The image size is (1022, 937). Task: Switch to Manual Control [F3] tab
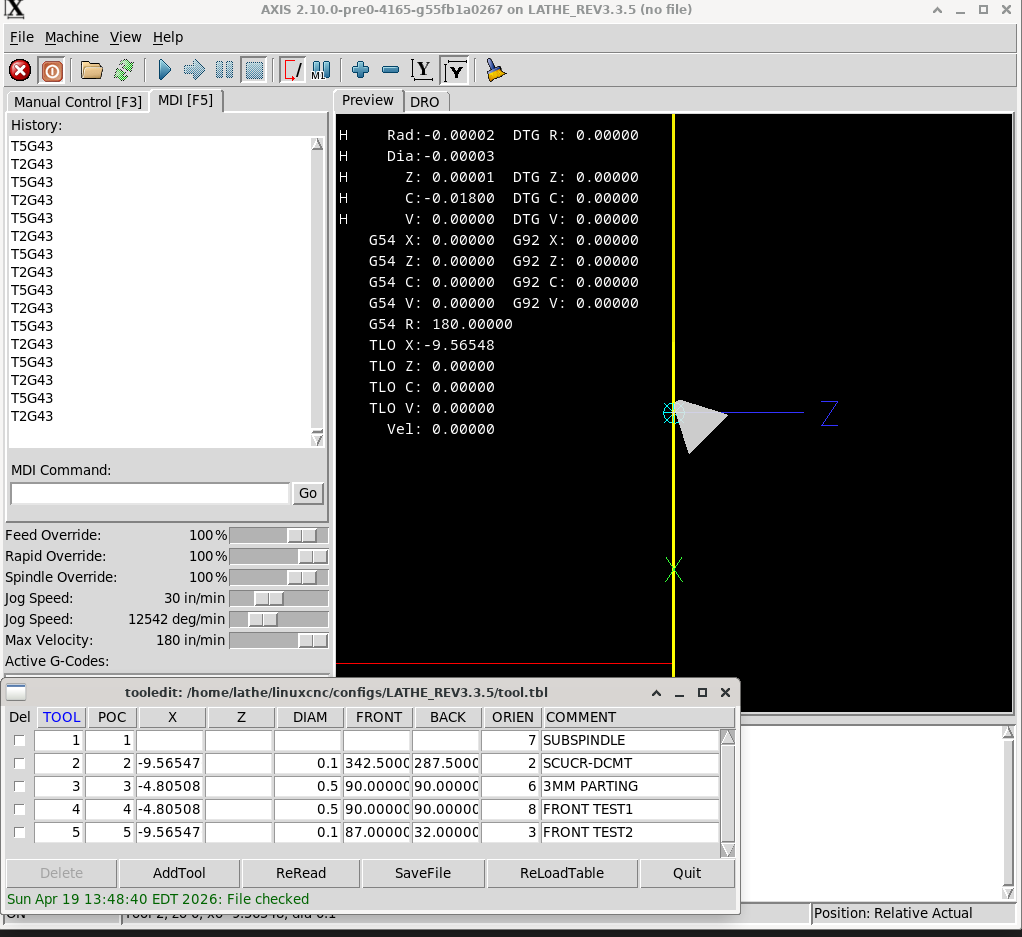[x=77, y=102]
